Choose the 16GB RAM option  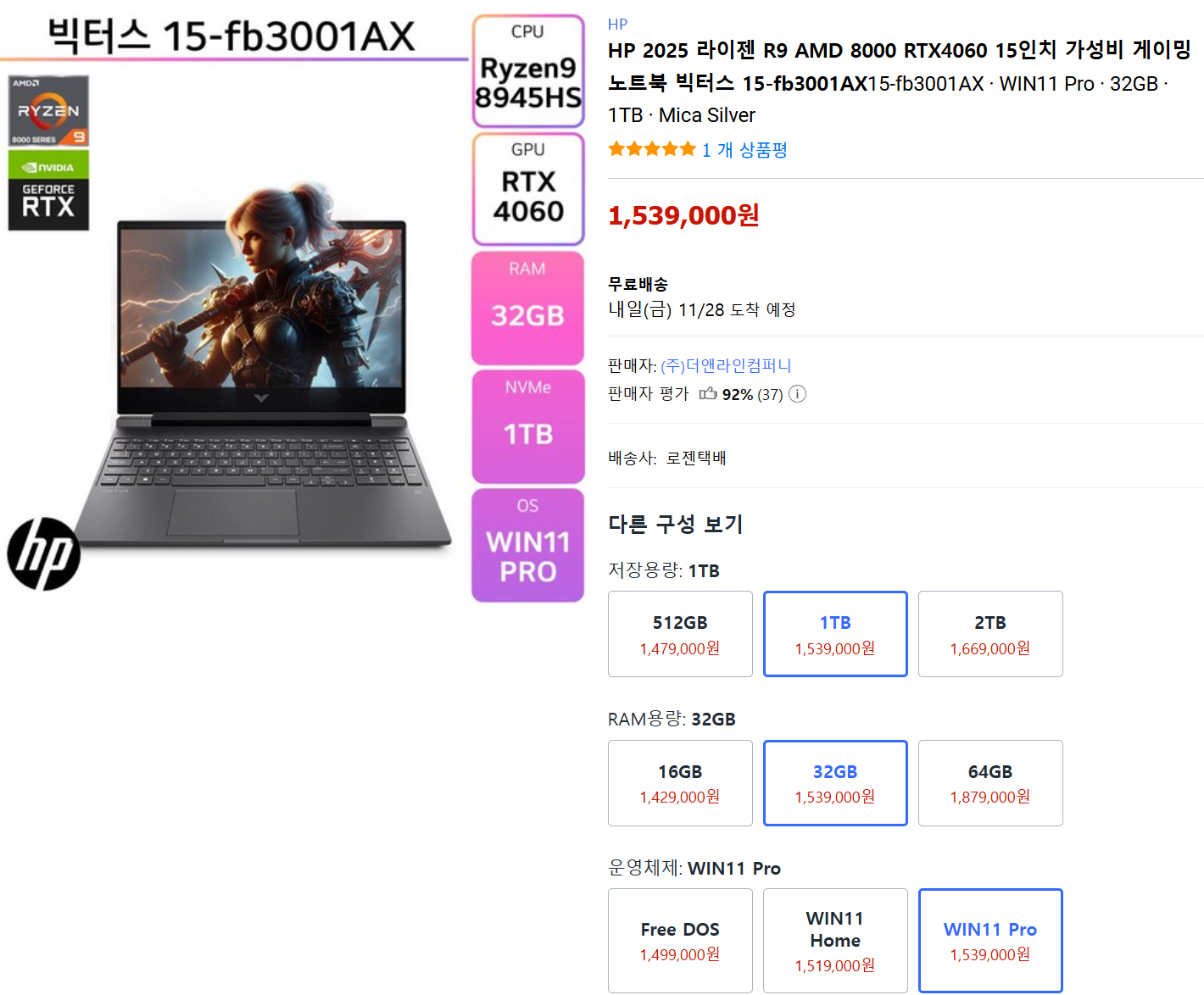click(680, 783)
